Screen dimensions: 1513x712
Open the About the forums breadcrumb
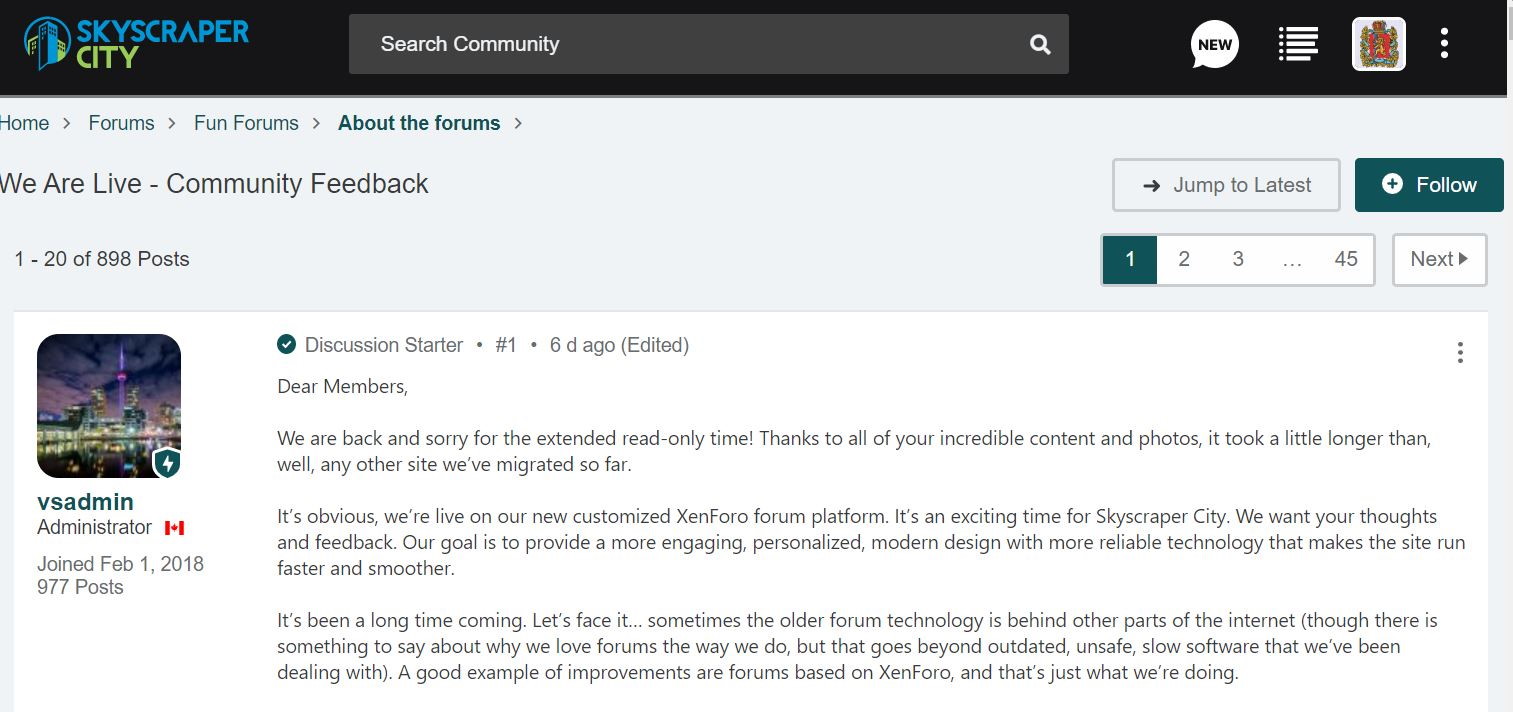click(419, 123)
